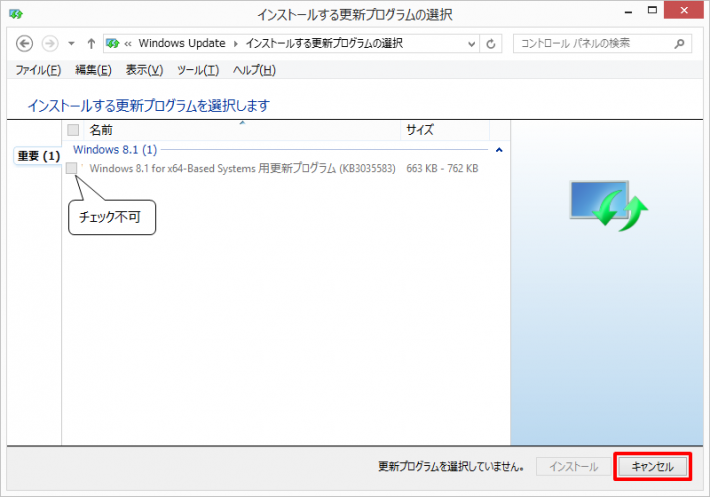The image size is (710, 497).
Task: Click the refresh button beside the address bar
Action: (491, 44)
